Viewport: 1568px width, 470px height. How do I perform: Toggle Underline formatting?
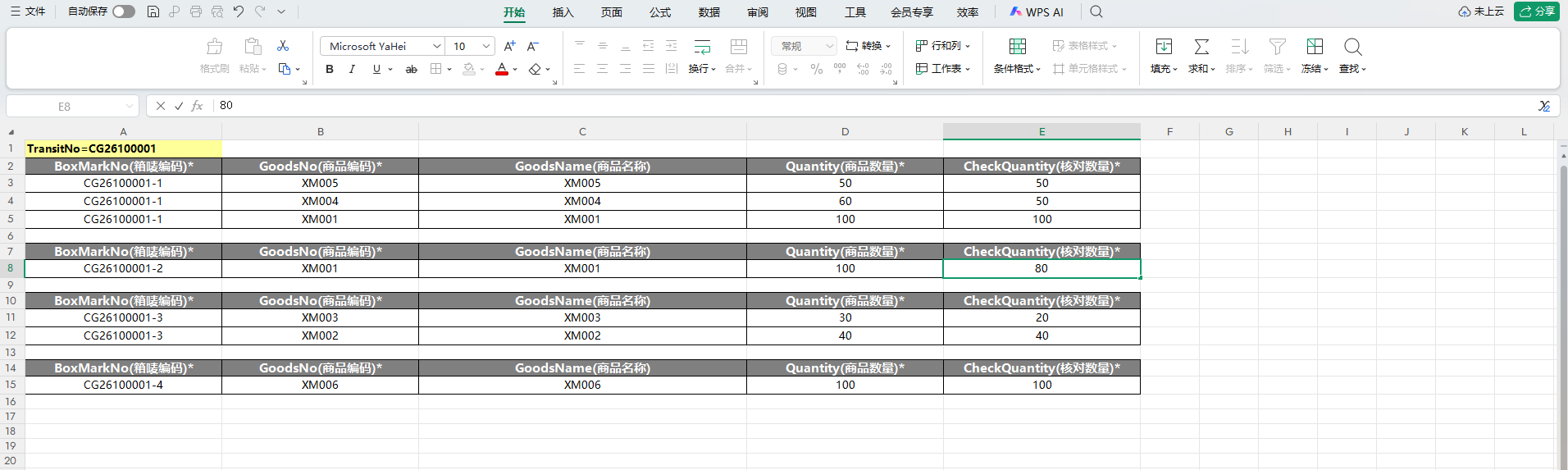(376, 69)
